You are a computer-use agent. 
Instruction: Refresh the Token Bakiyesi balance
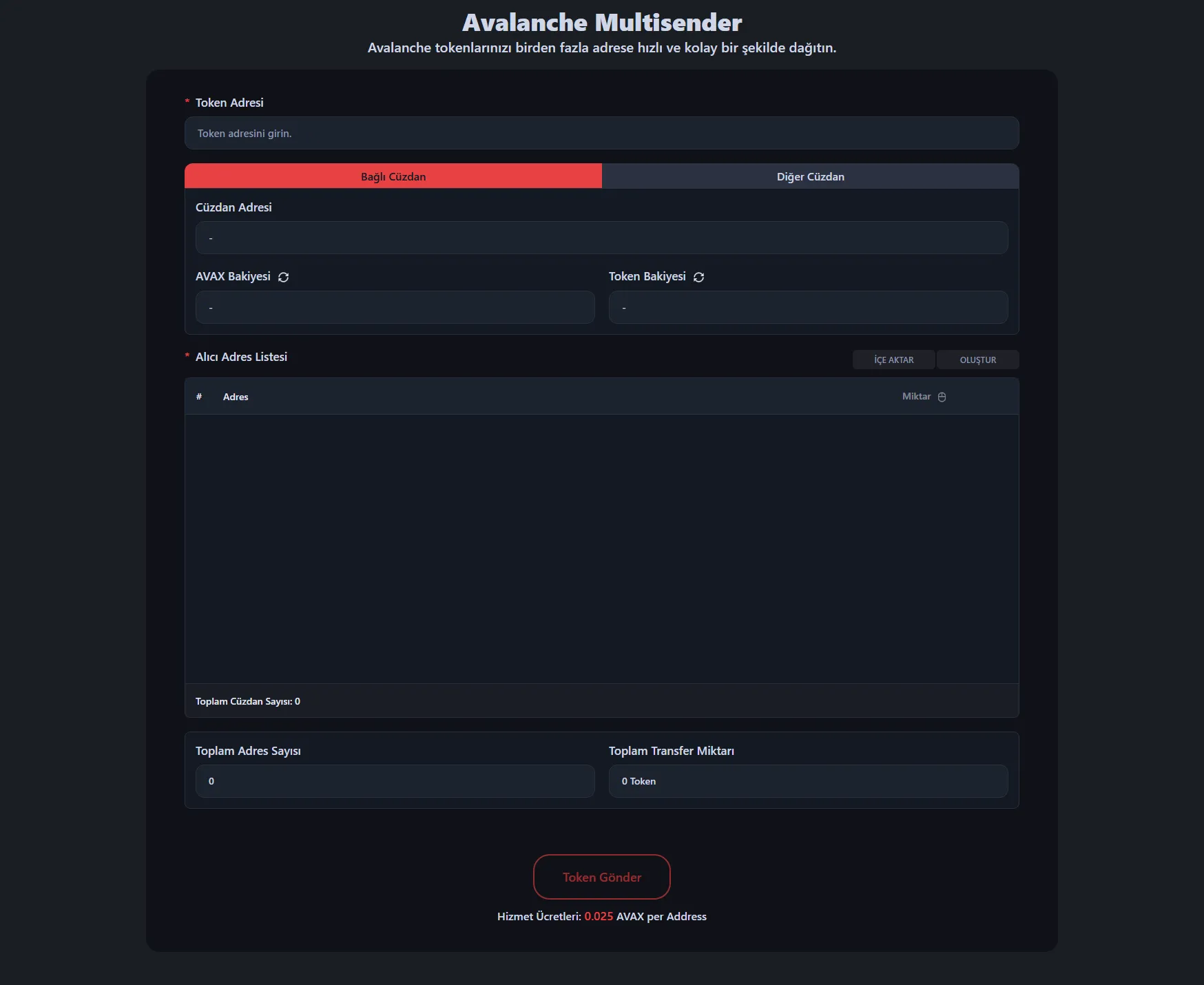(x=698, y=277)
